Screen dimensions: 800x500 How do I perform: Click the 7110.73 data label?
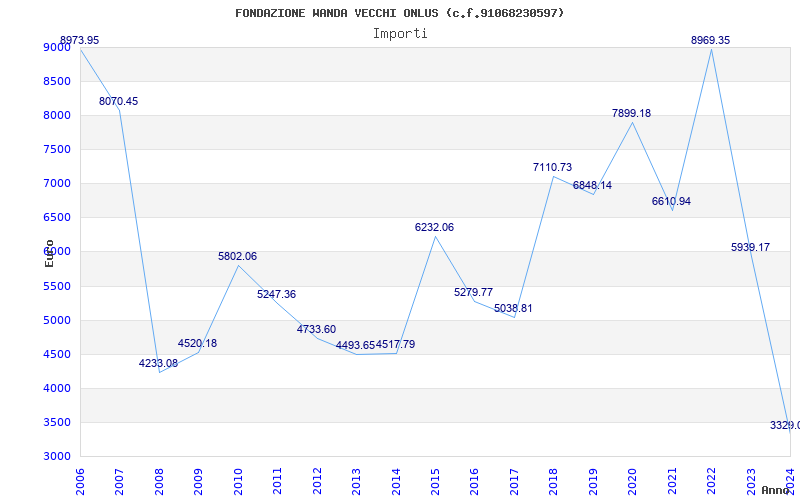(x=553, y=167)
